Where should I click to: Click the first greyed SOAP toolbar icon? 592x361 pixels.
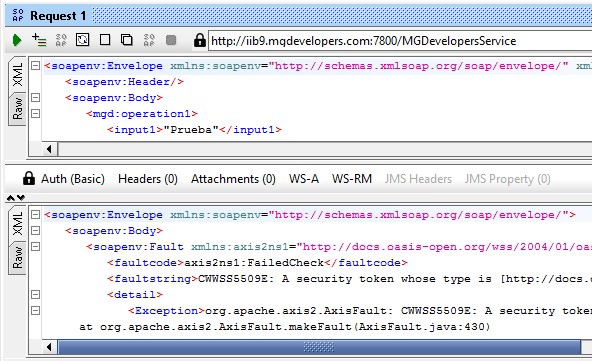tap(61, 40)
